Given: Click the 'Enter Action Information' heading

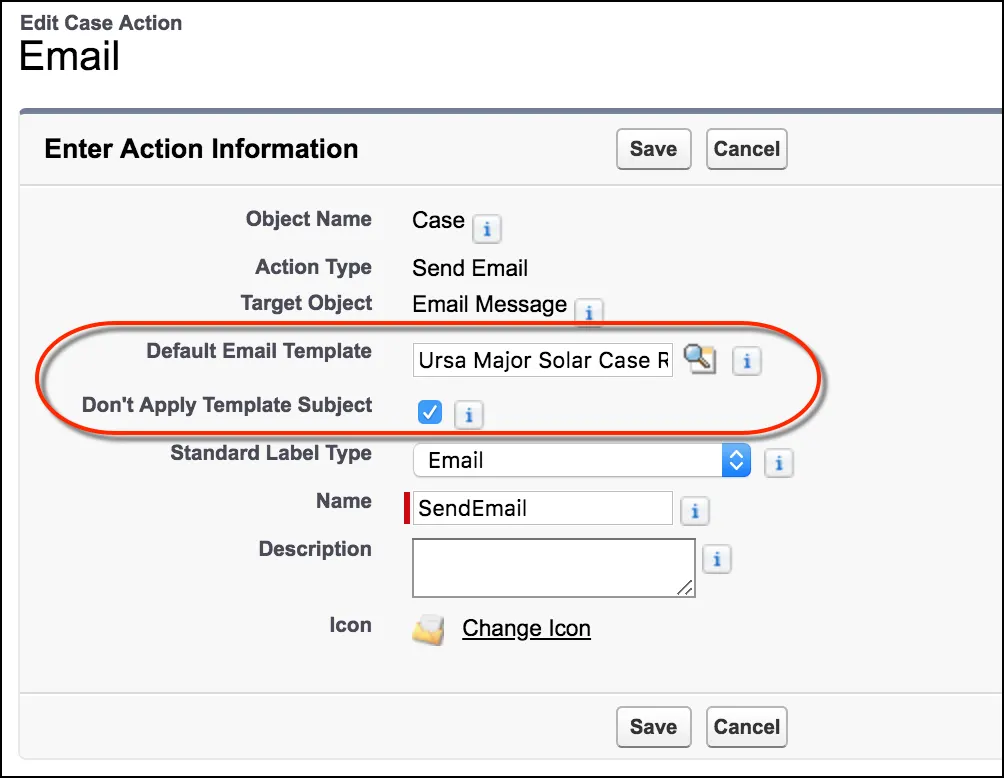Looking at the screenshot, I should pyautogui.click(x=201, y=149).
